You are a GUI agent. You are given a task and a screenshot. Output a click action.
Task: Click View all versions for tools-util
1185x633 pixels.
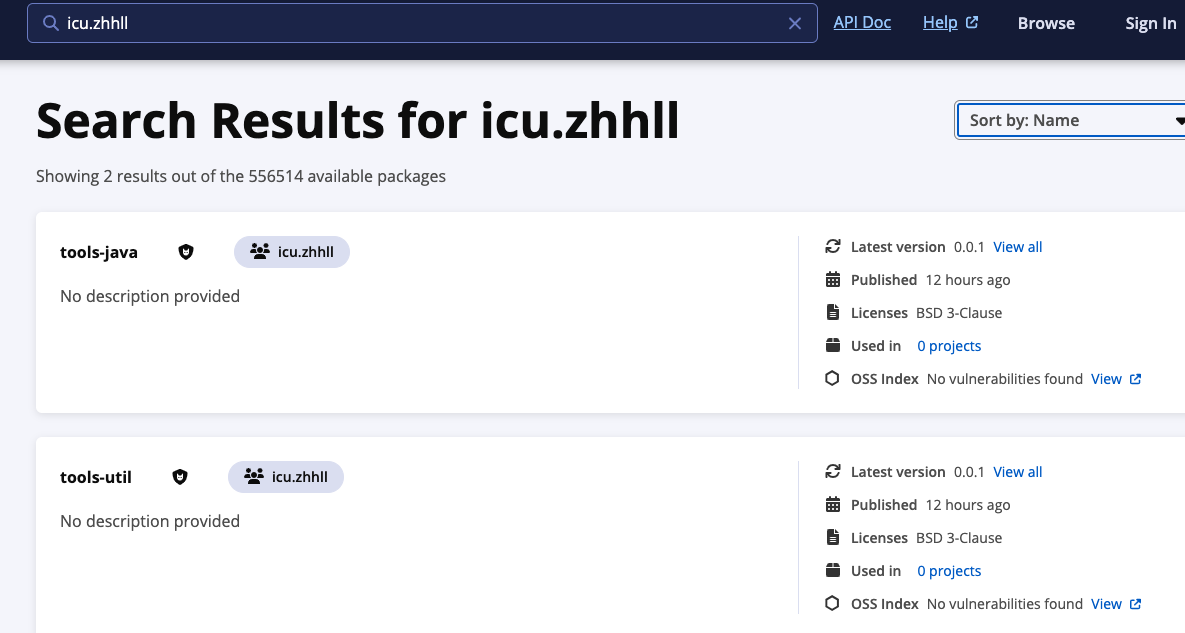click(x=1018, y=472)
